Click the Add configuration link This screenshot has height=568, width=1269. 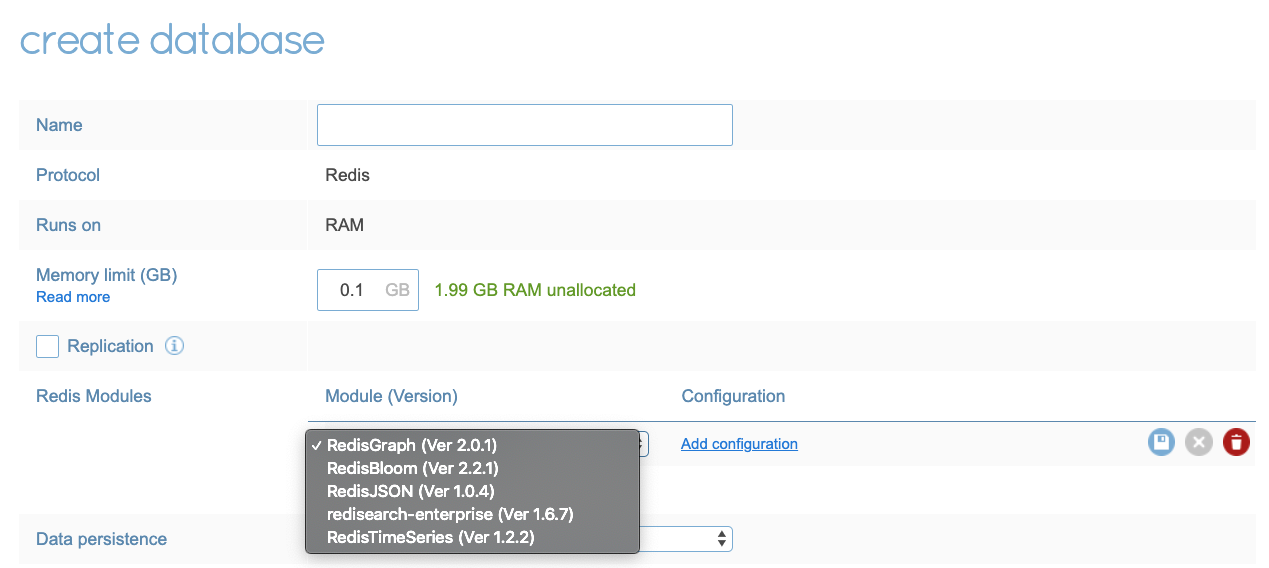pyautogui.click(x=739, y=444)
